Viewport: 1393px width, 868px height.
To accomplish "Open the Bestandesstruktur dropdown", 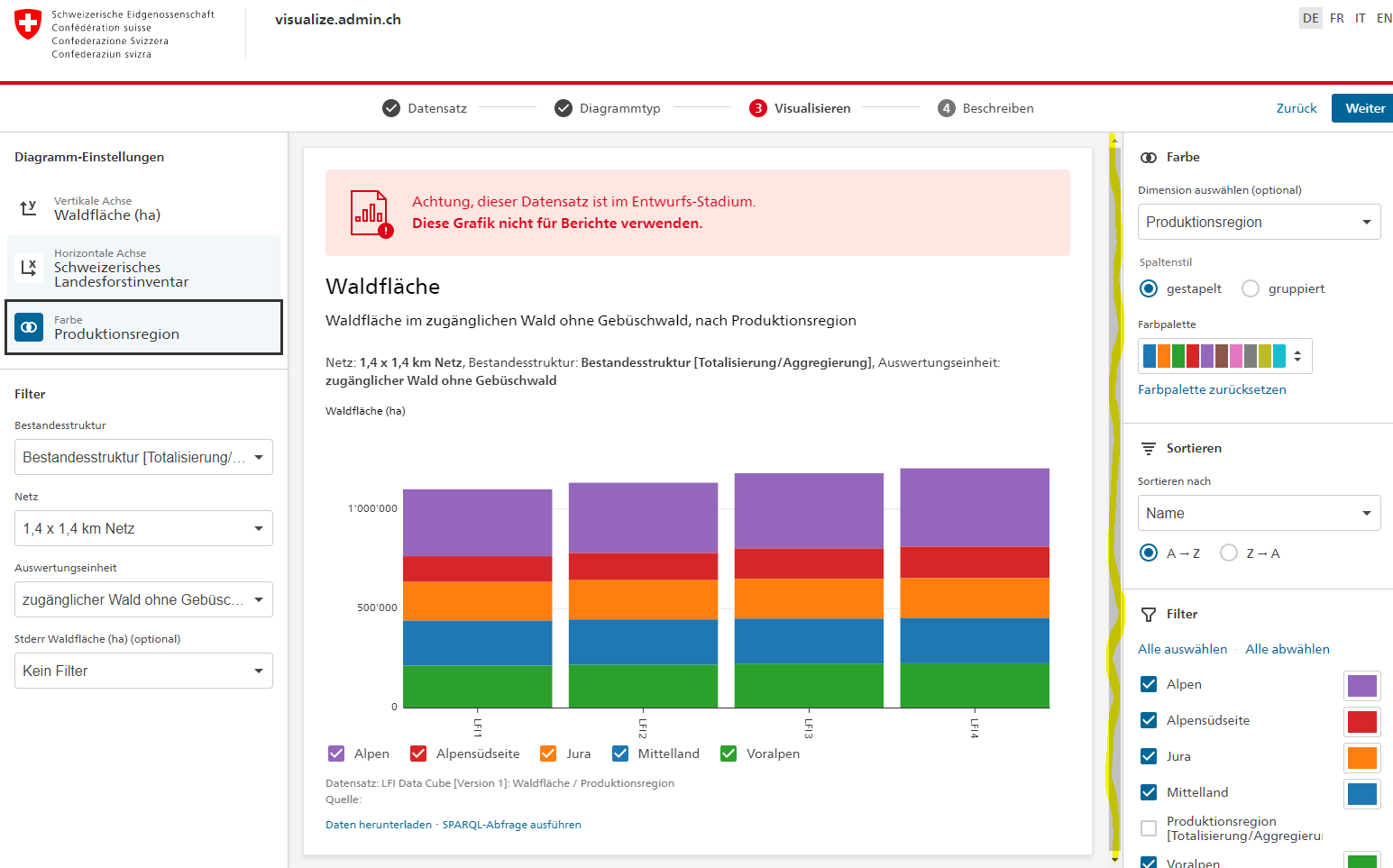I will pyautogui.click(x=143, y=457).
